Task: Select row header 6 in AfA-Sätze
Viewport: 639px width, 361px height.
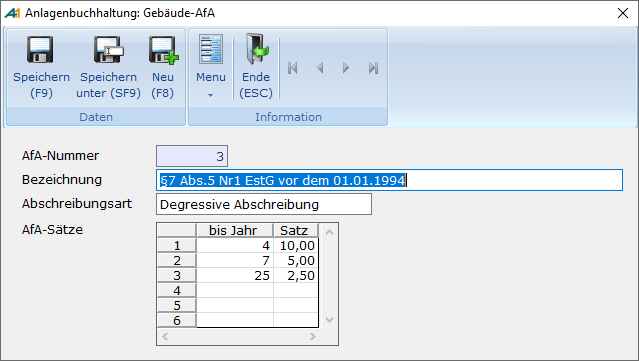Action: 176,320
